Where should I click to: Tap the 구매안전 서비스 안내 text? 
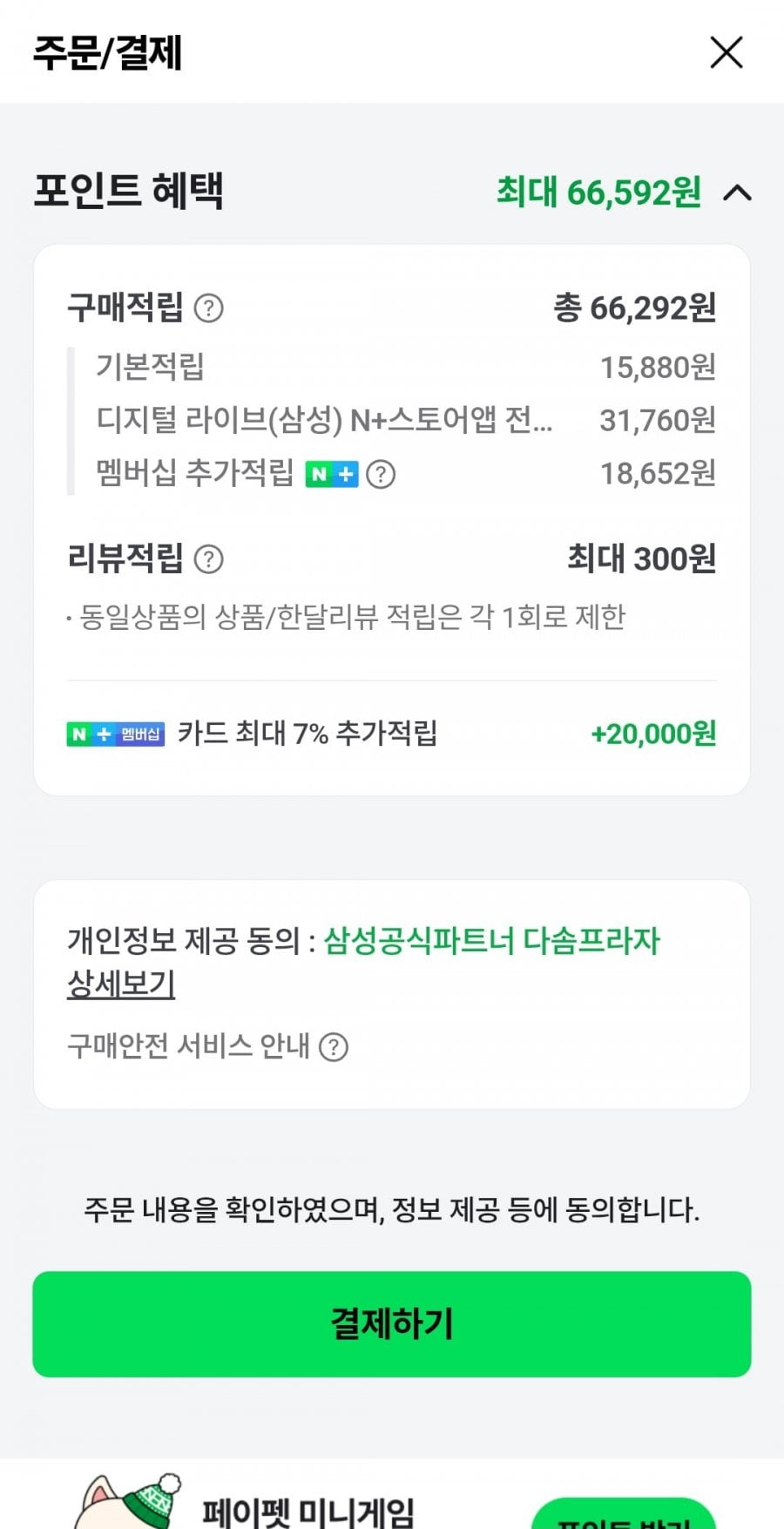[x=188, y=1046]
